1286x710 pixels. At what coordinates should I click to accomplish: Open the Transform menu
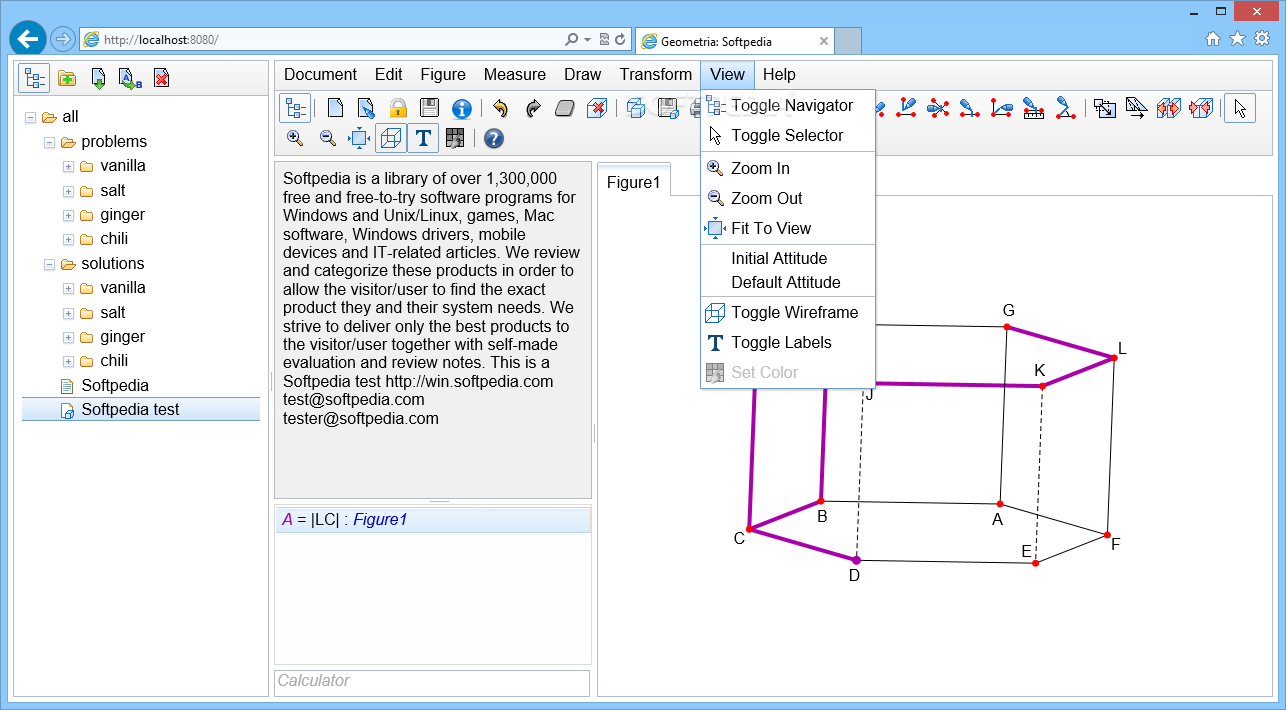656,74
